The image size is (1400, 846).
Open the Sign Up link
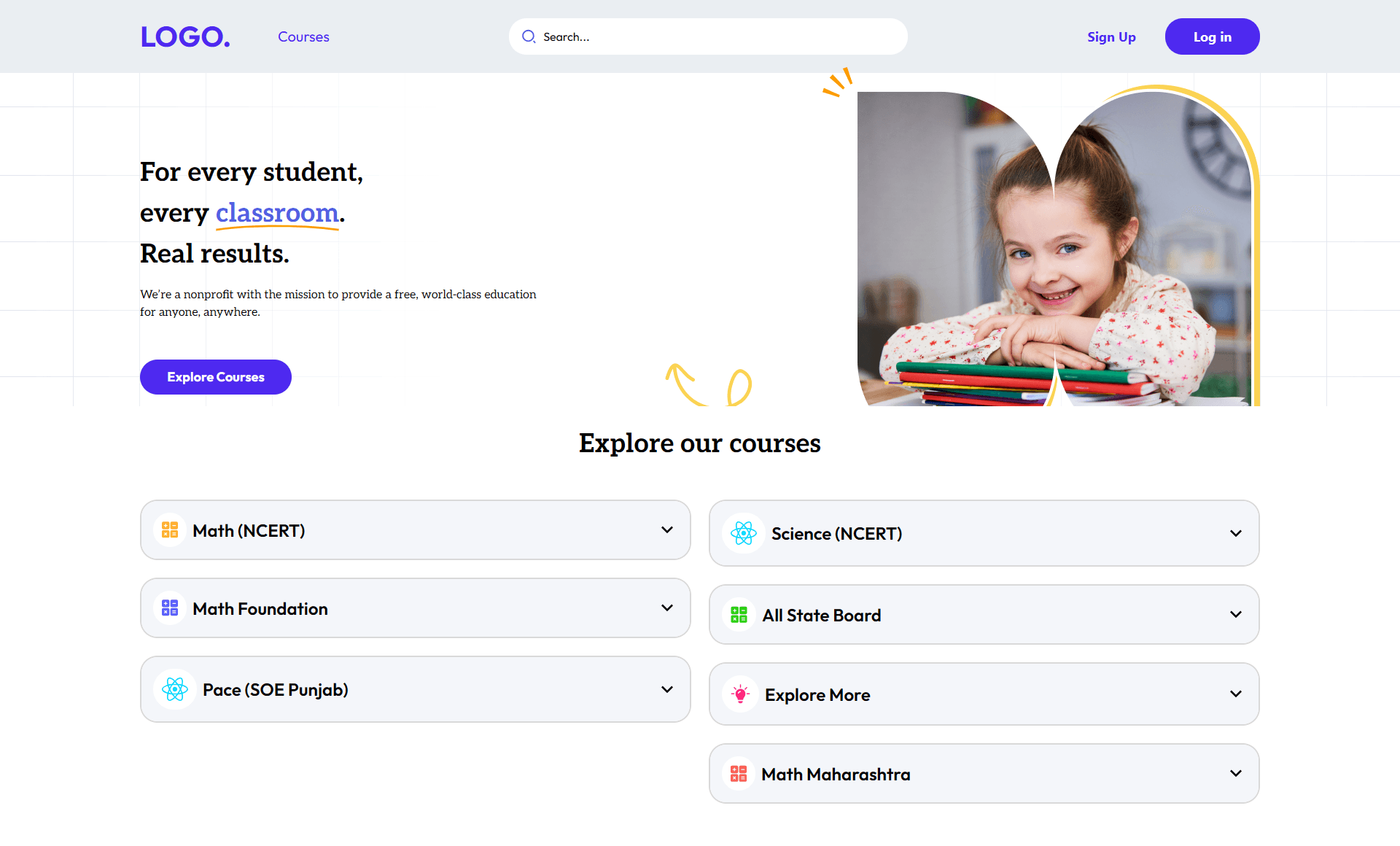pos(1111,36)
